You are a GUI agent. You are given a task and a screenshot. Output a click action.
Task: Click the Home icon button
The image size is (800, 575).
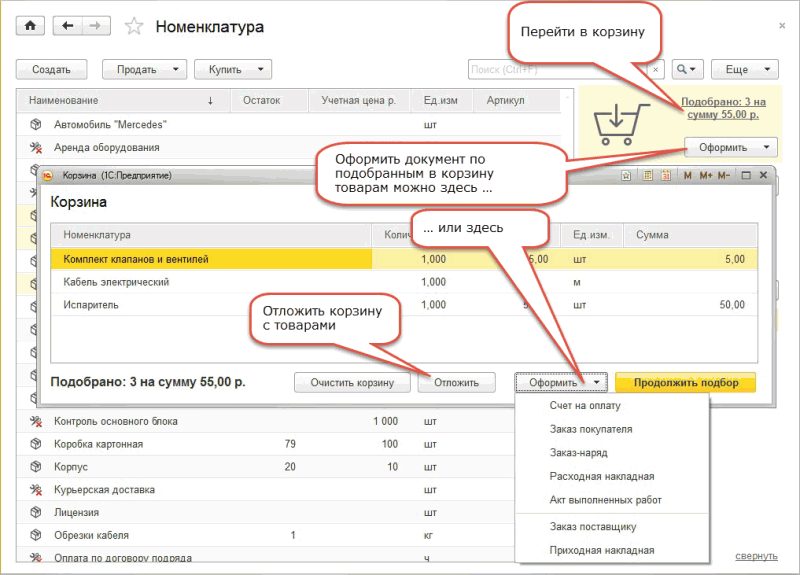pos(30,27)
